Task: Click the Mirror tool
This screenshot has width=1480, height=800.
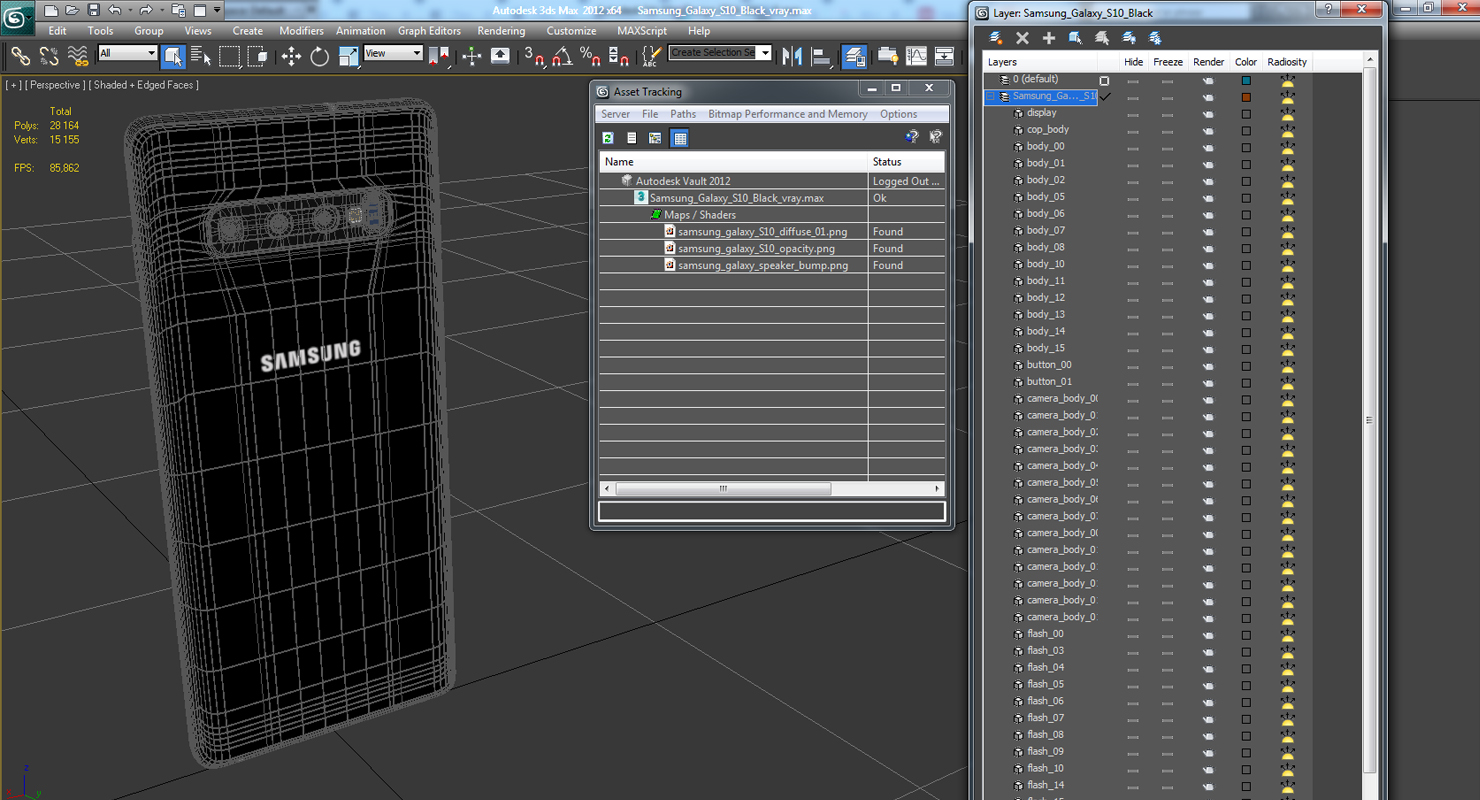Action: 792,56
